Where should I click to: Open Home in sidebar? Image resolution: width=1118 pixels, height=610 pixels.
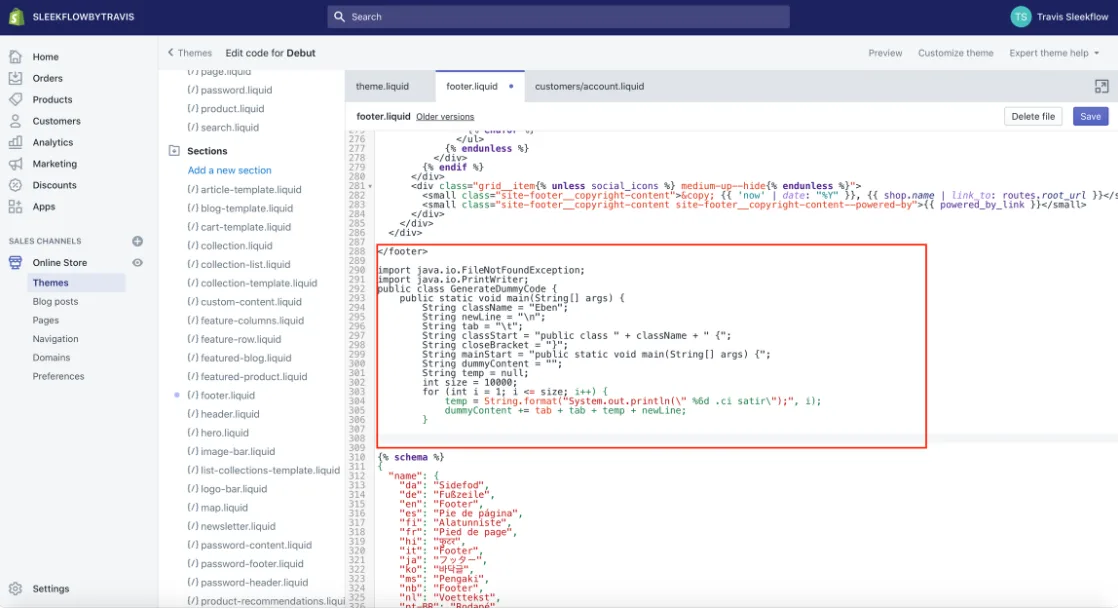click(x=46, y=56)
